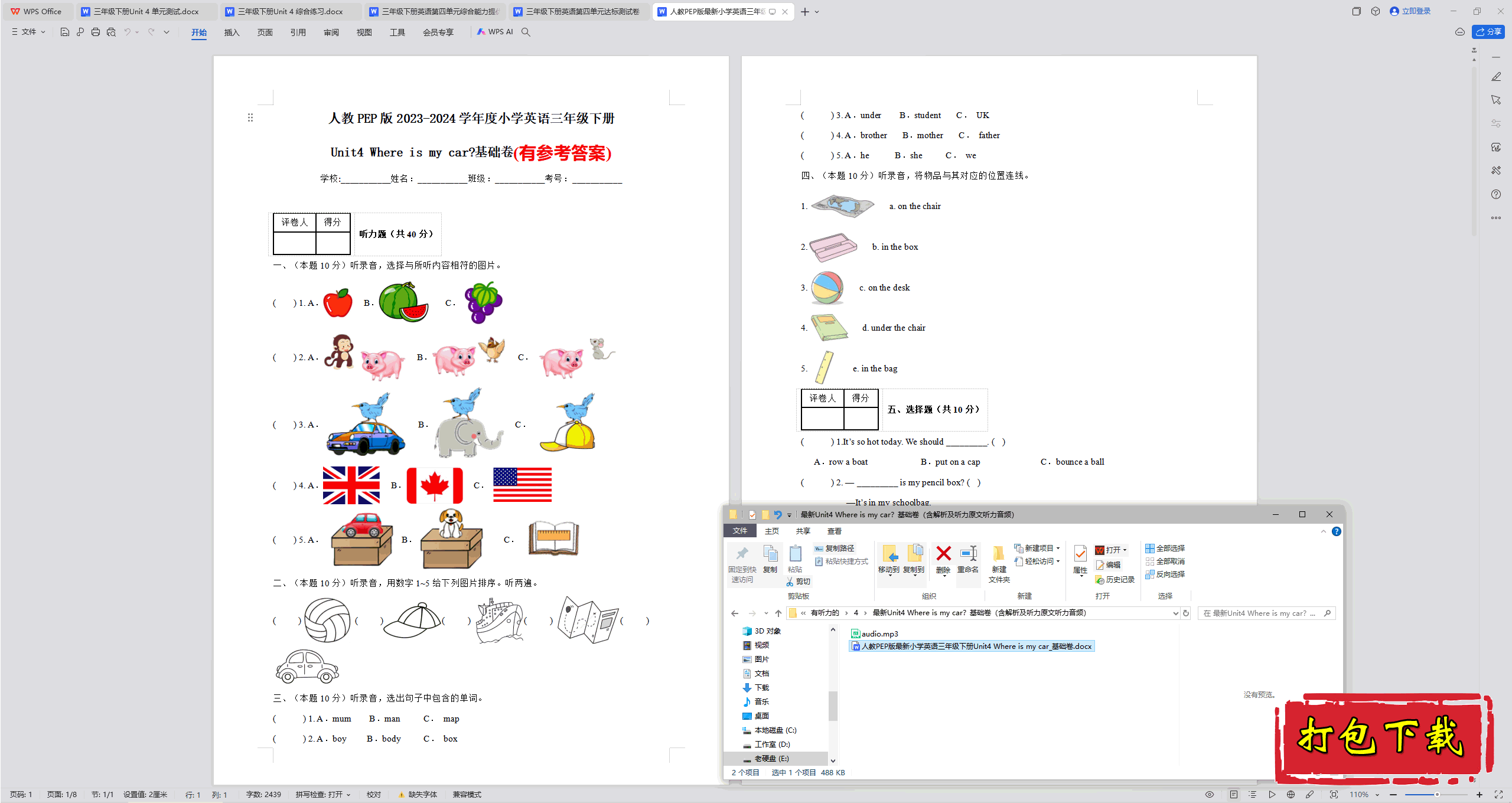The height and width of the screenshot is (803, 1512).
Task: Open the 审阅 ribbon tab
Action: click(x=331, y=32)
